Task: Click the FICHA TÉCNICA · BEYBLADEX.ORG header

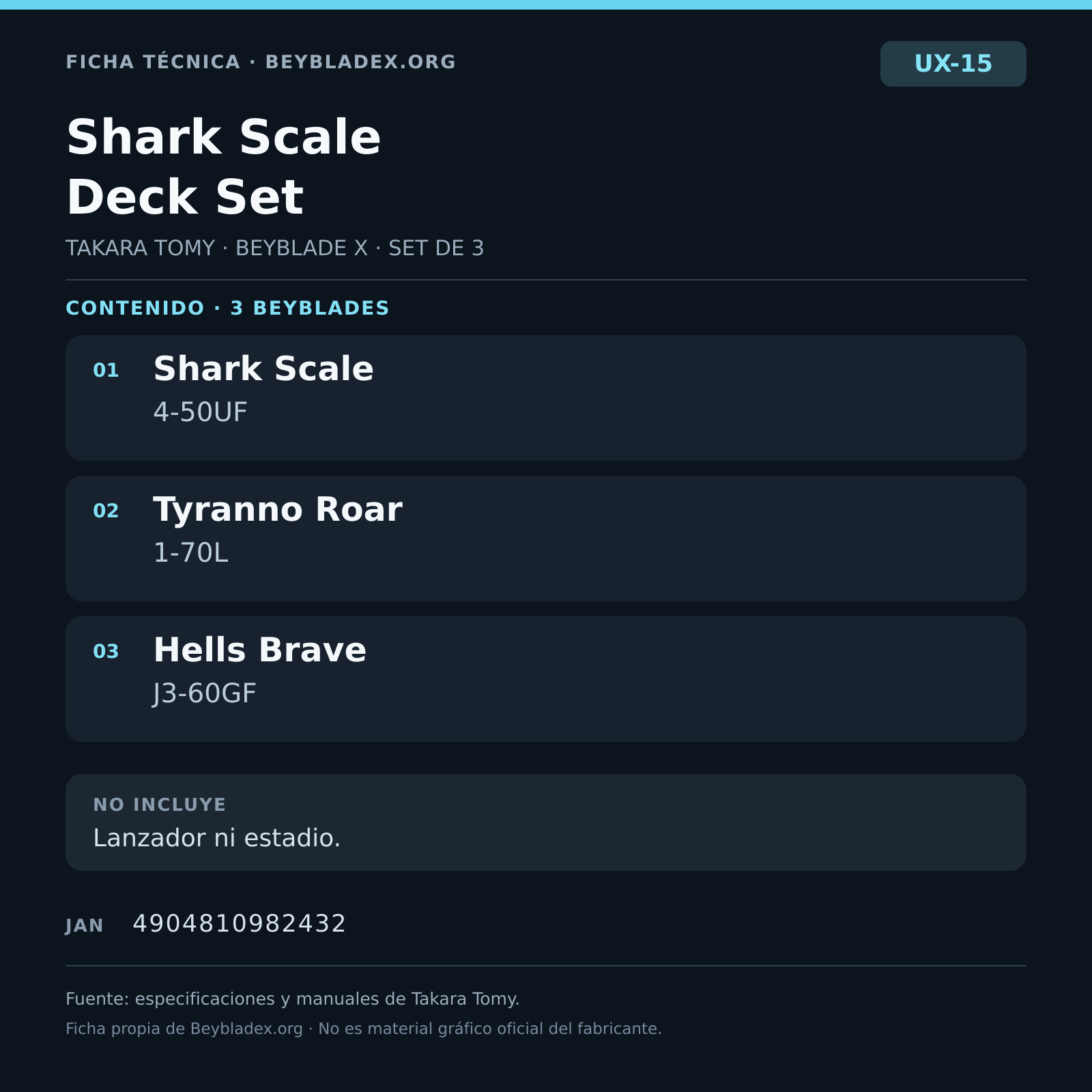Action: click(x=260, y=62)
